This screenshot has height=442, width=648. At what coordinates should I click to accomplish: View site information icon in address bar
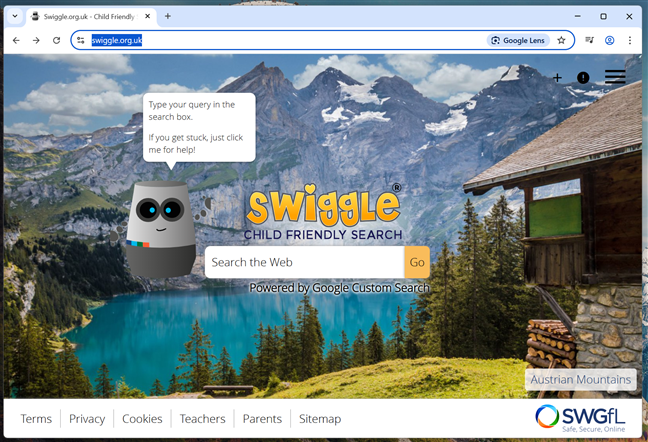[81, 40]
